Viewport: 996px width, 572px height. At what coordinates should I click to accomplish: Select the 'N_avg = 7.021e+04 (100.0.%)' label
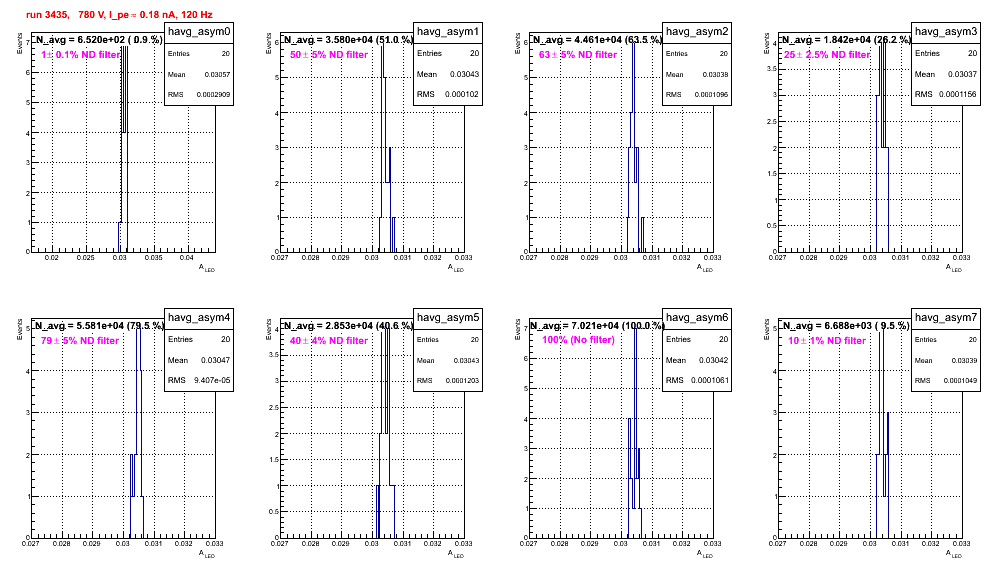click(597, 325)
